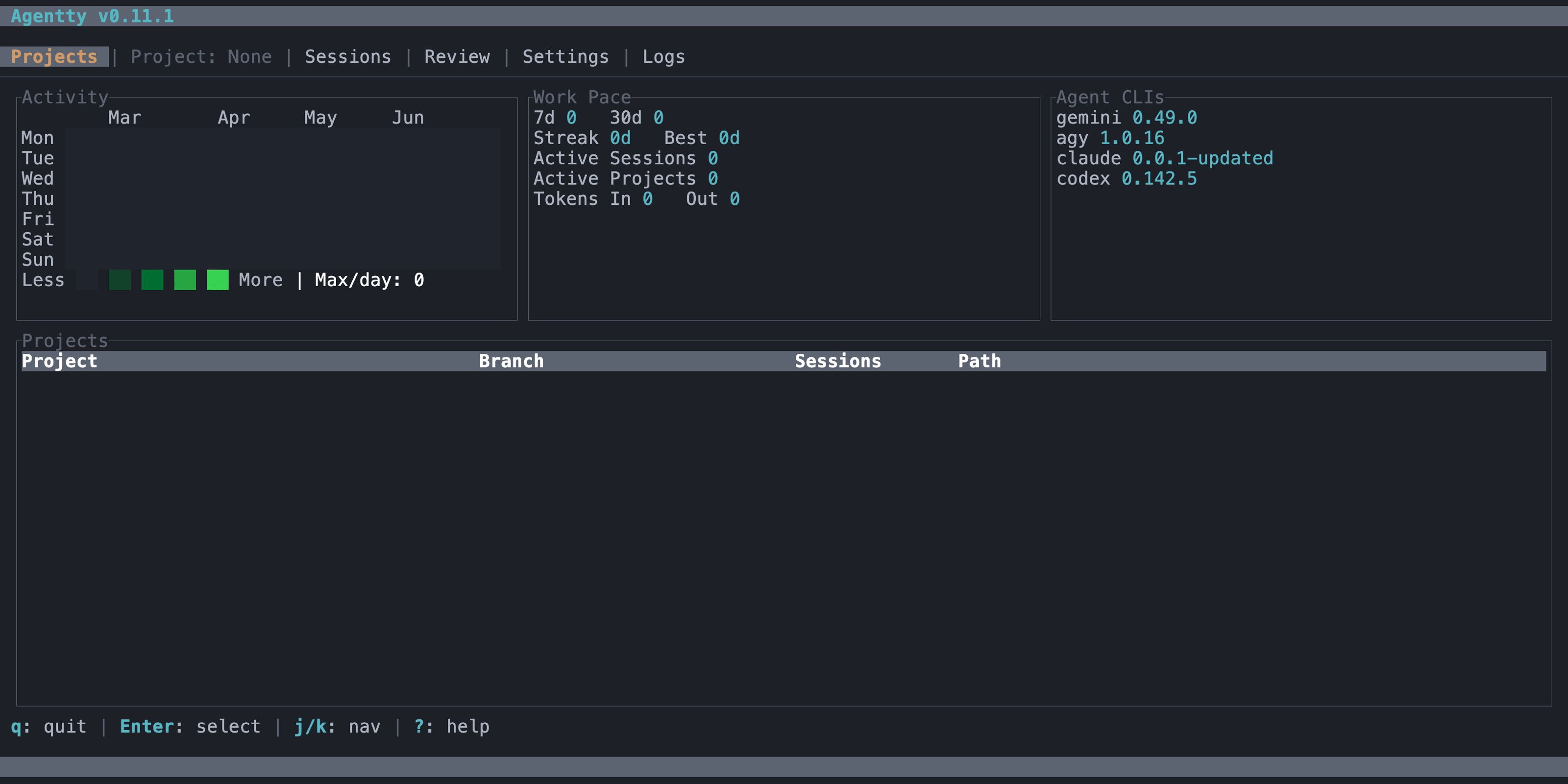This screenshot has height=784, width=1568.
Task: Click the Mar month label
Action: 125,118
